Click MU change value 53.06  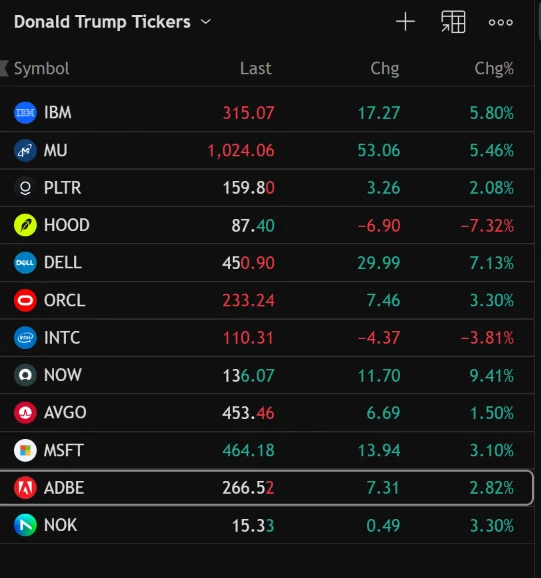pos(379,151)
